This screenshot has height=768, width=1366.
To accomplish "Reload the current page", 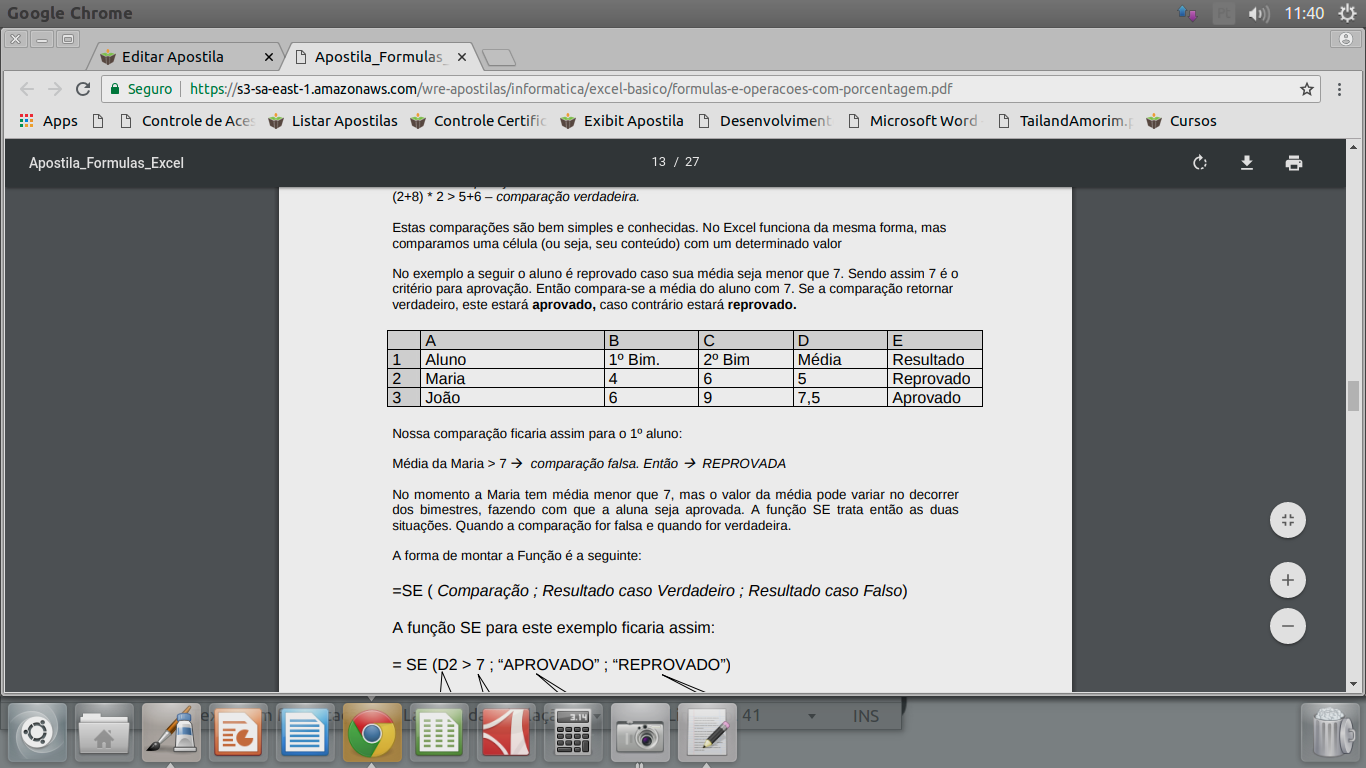I will [x=83, y=89].
